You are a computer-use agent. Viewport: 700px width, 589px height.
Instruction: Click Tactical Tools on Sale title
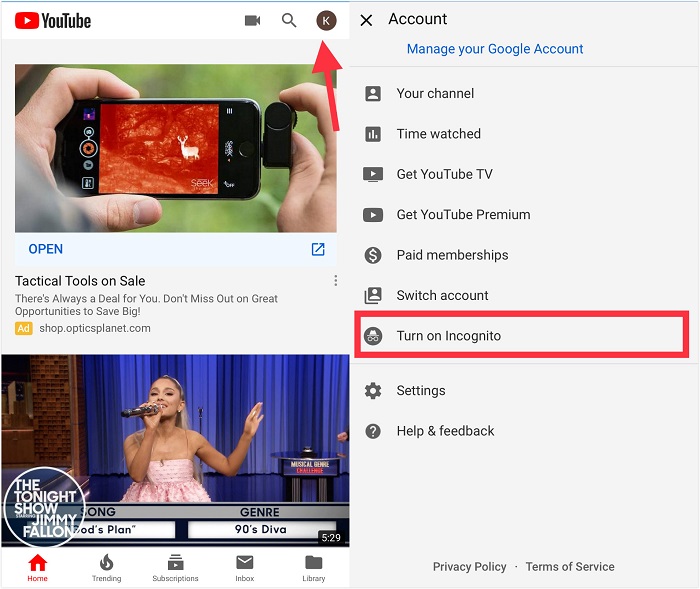80,281
